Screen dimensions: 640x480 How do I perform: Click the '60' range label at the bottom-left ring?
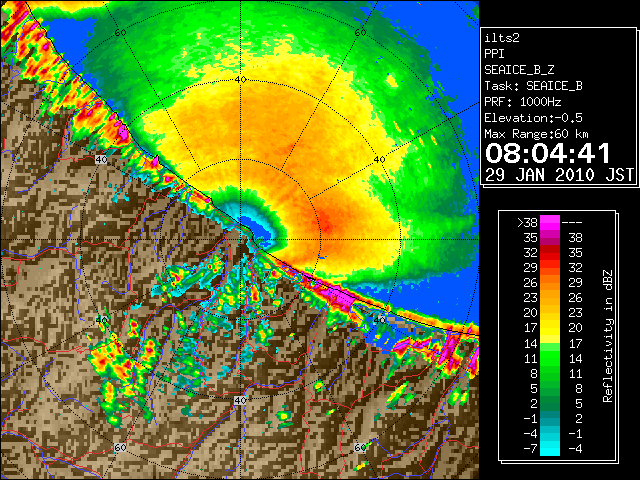pyautogui.click(x=120, y=448)
